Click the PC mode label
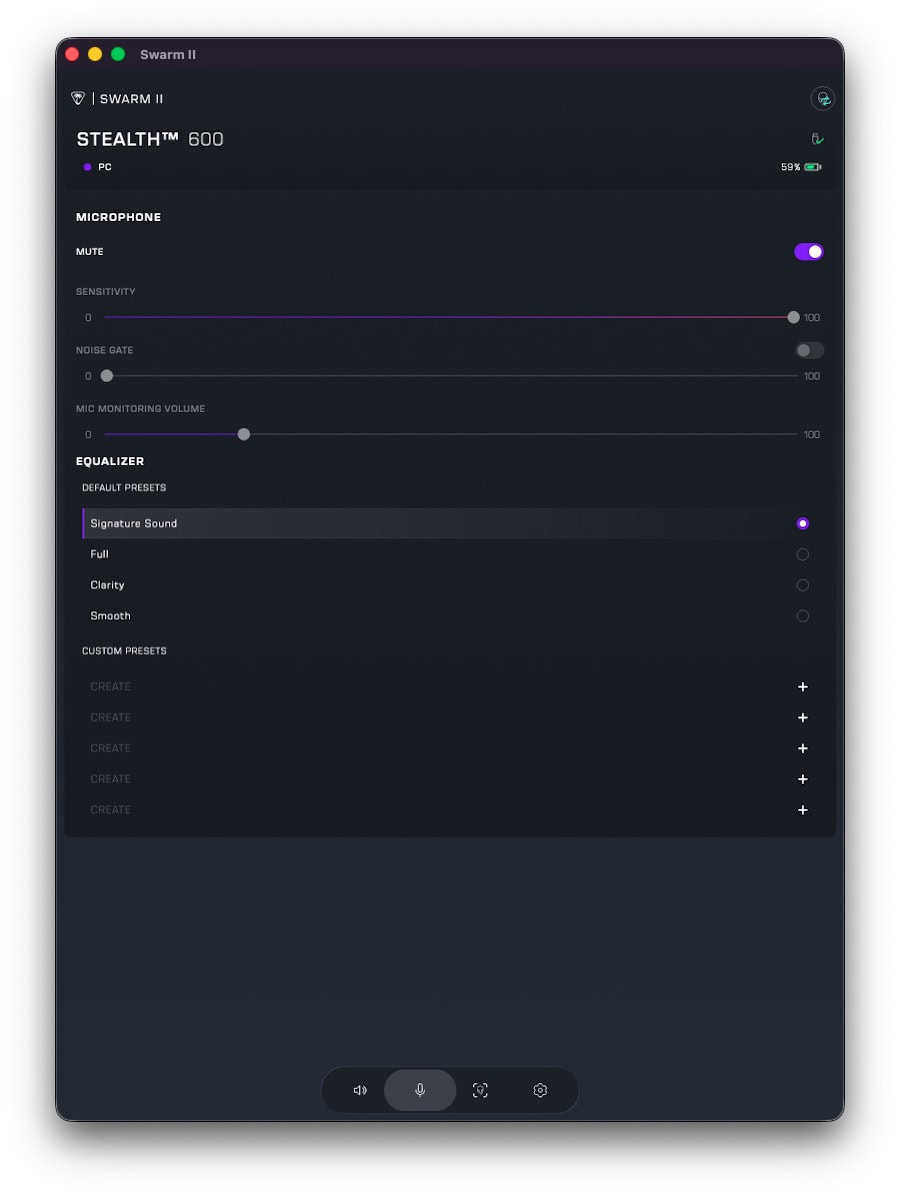This screenshot has width=900, height=1195. point(105,167)
